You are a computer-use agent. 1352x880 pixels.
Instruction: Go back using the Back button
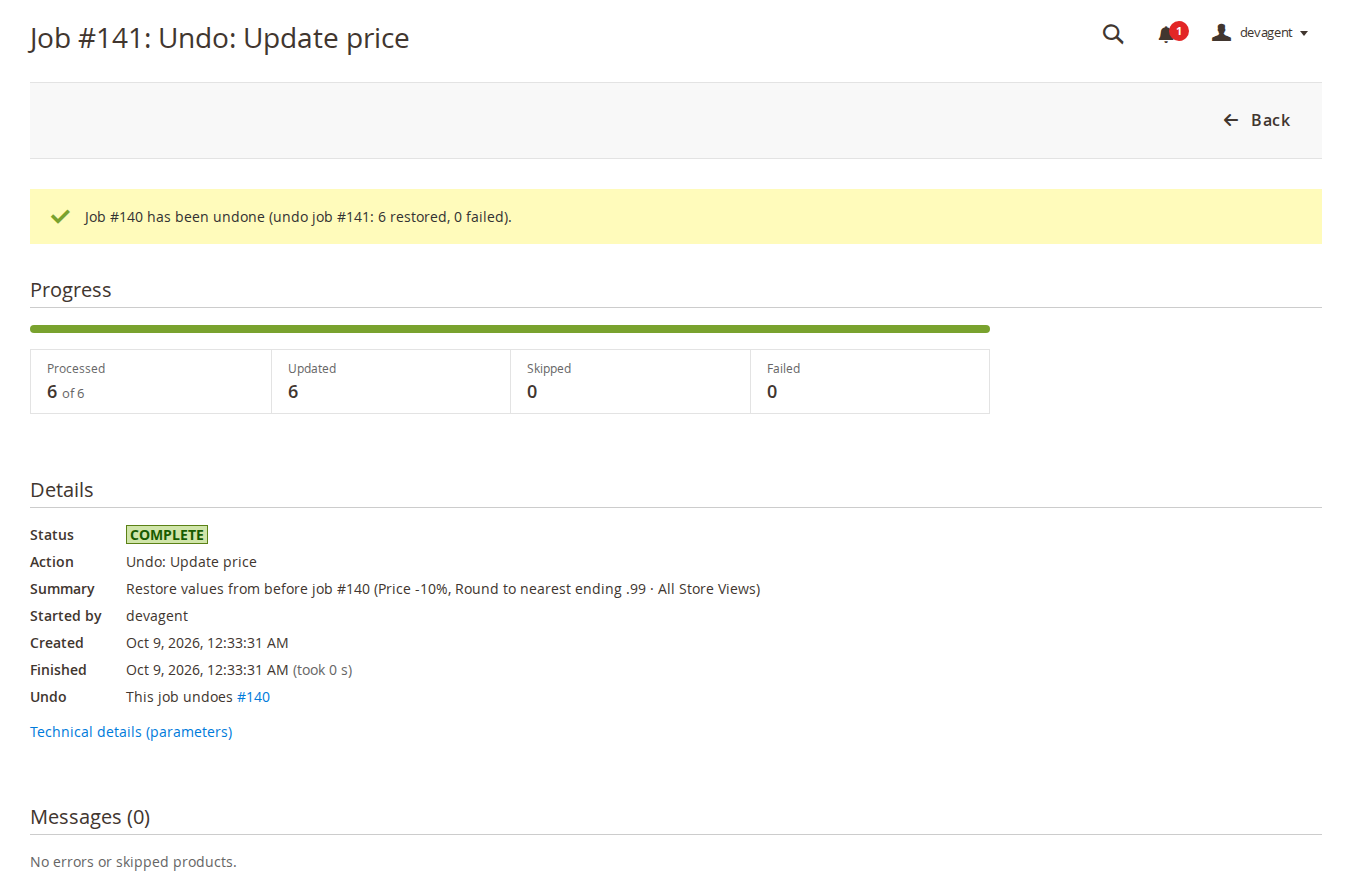tap(1257, 120)
